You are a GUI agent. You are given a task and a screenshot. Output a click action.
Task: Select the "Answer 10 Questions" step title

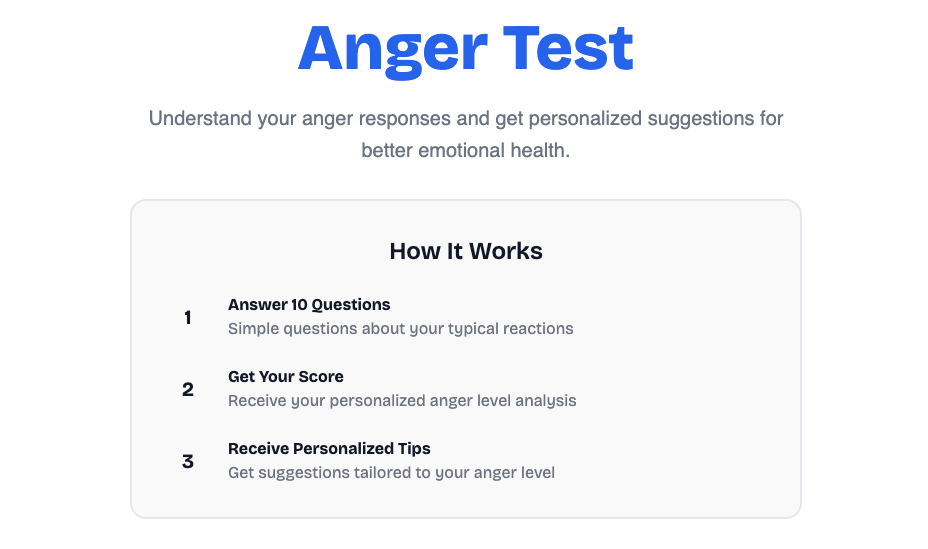(309, 304)
